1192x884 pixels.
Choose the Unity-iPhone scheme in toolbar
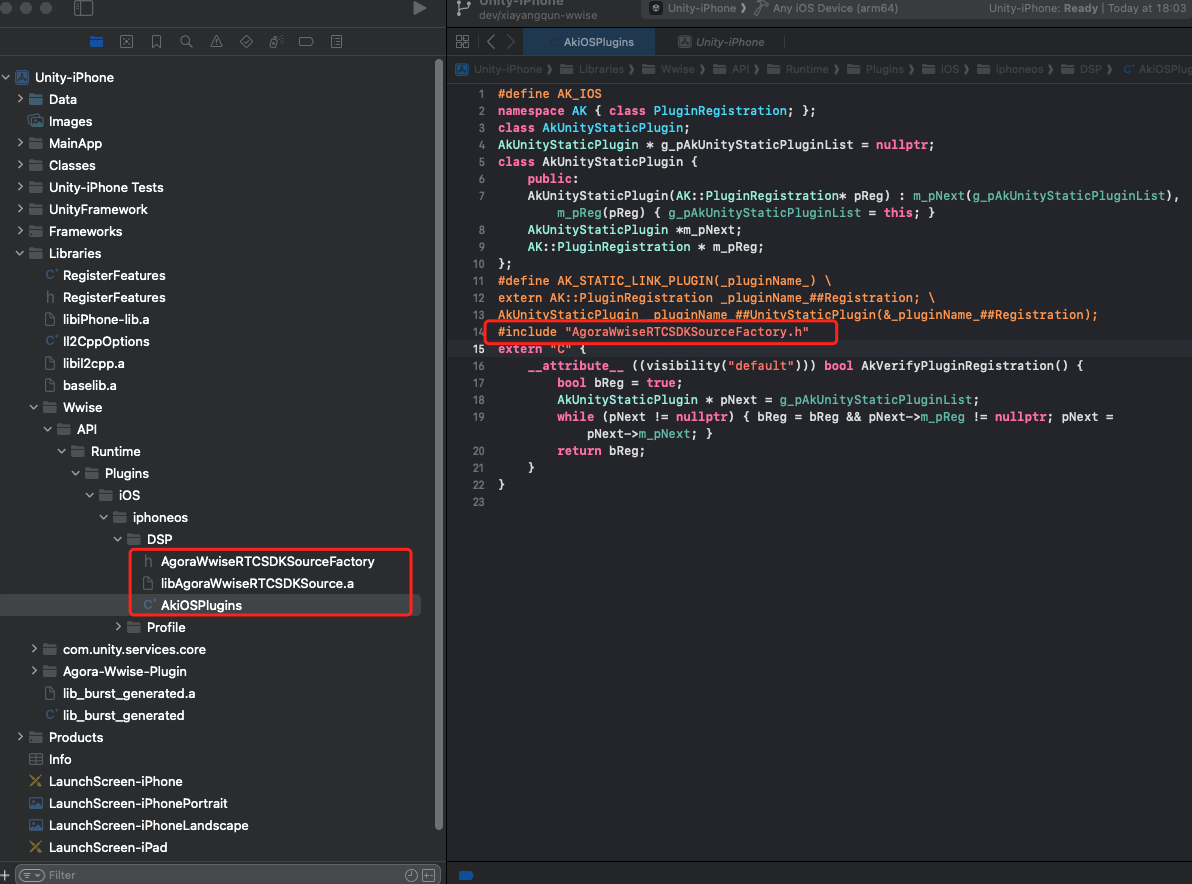[x=693, y=8]
